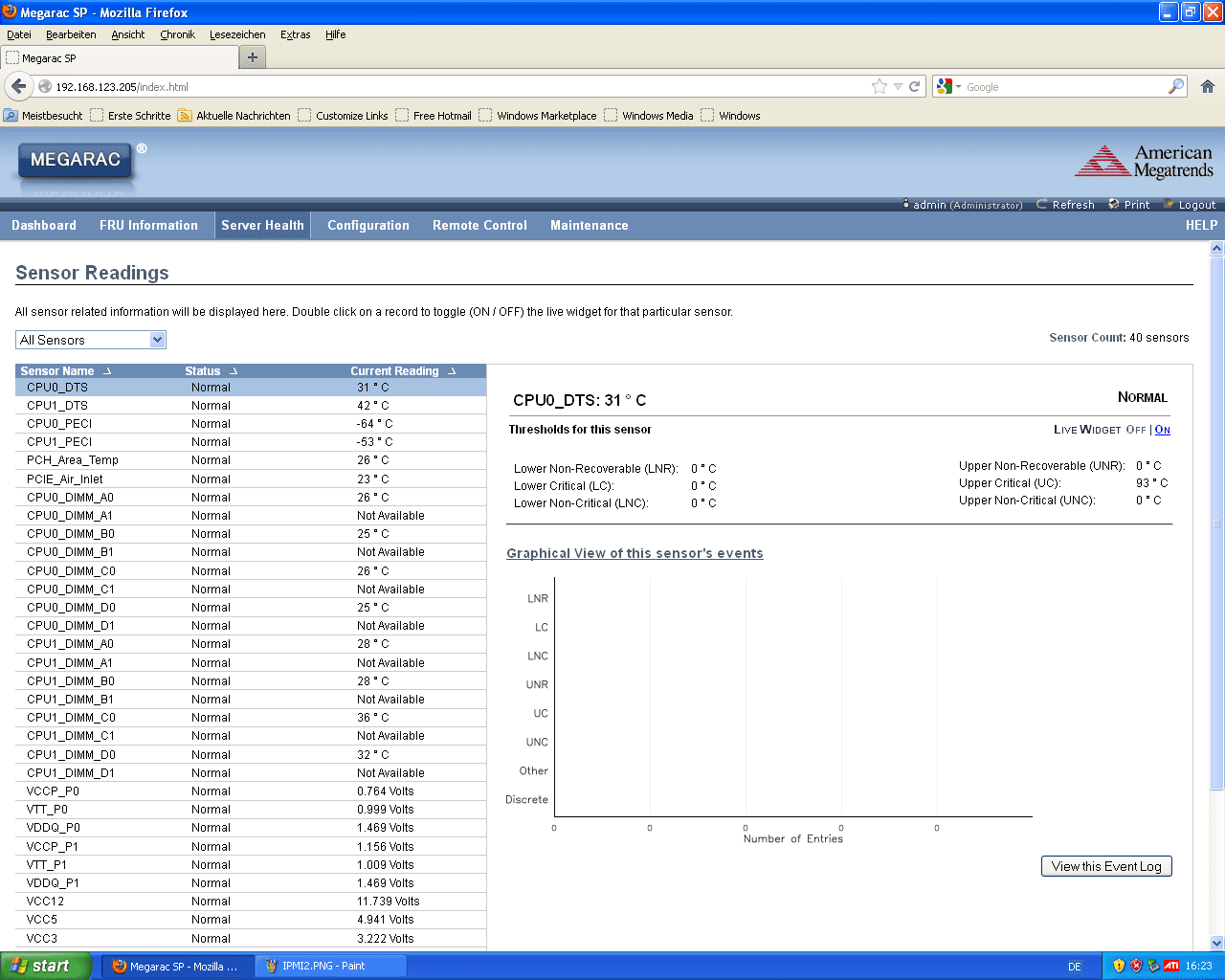This screenshot has width=1225, height=980.
Task: Click the Google search magnifier icon
Action: pos(1176,86)
